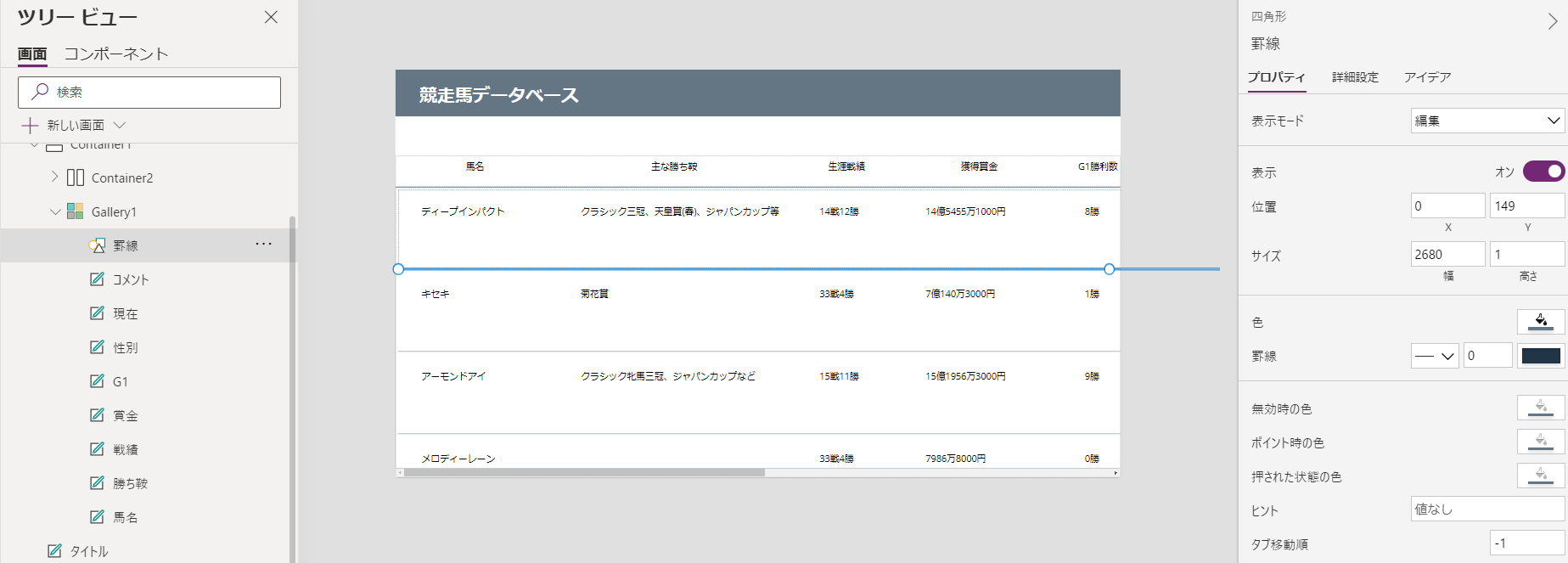
Task: Select 賞金 in the tree view
Action: pyautogui.click(x=126, y=415)
